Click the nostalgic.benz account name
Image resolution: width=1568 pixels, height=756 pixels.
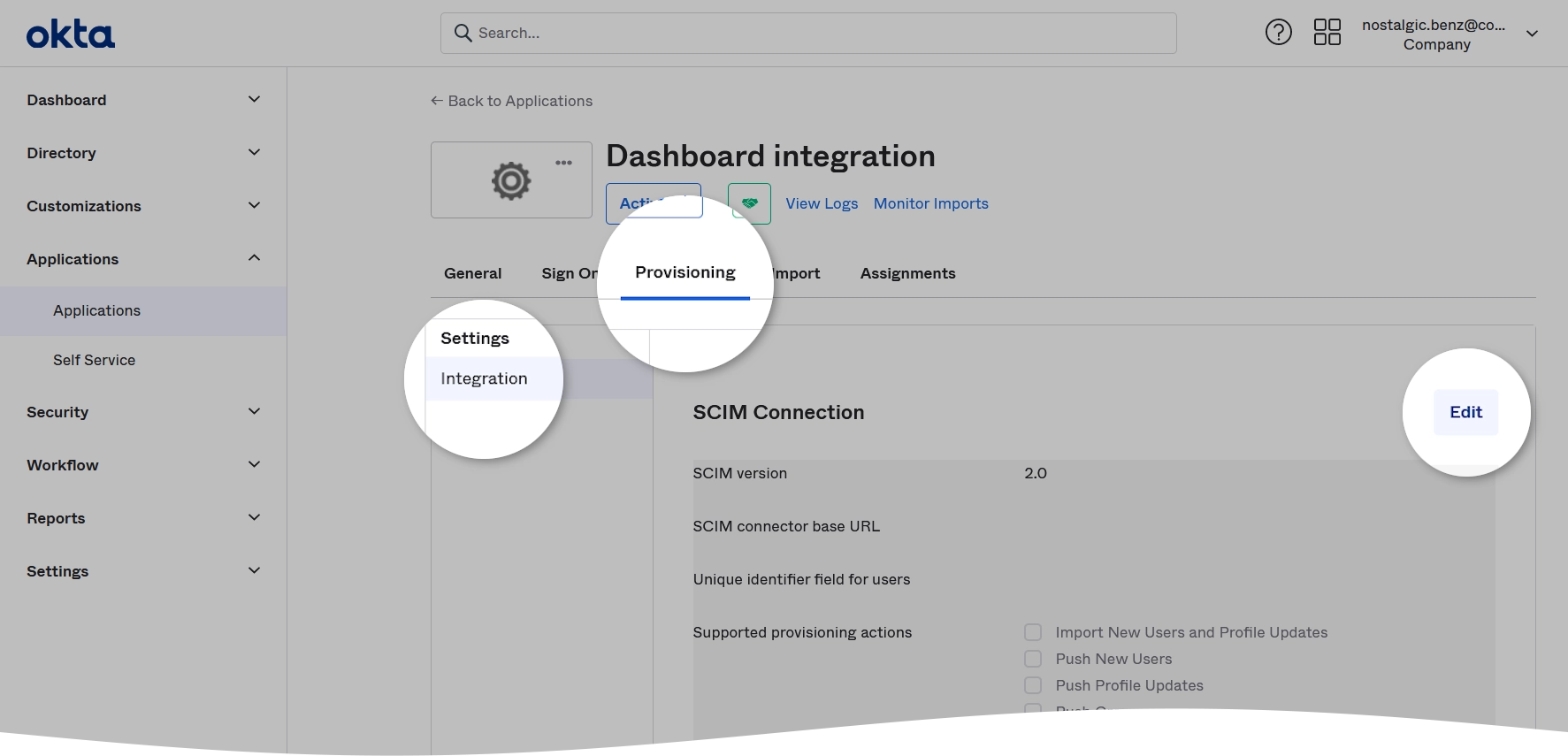(x=1433, y=25)
